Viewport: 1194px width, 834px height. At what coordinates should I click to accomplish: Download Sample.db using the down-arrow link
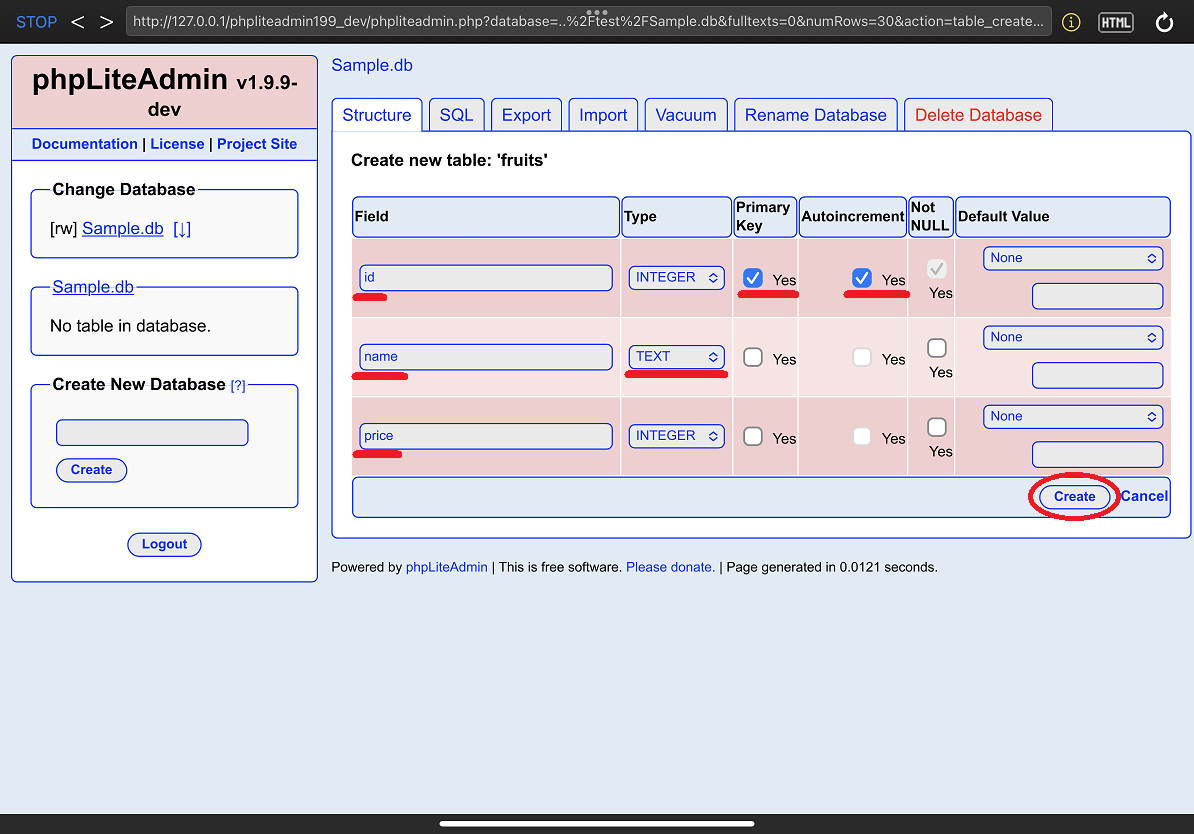[x=182, y=228]
